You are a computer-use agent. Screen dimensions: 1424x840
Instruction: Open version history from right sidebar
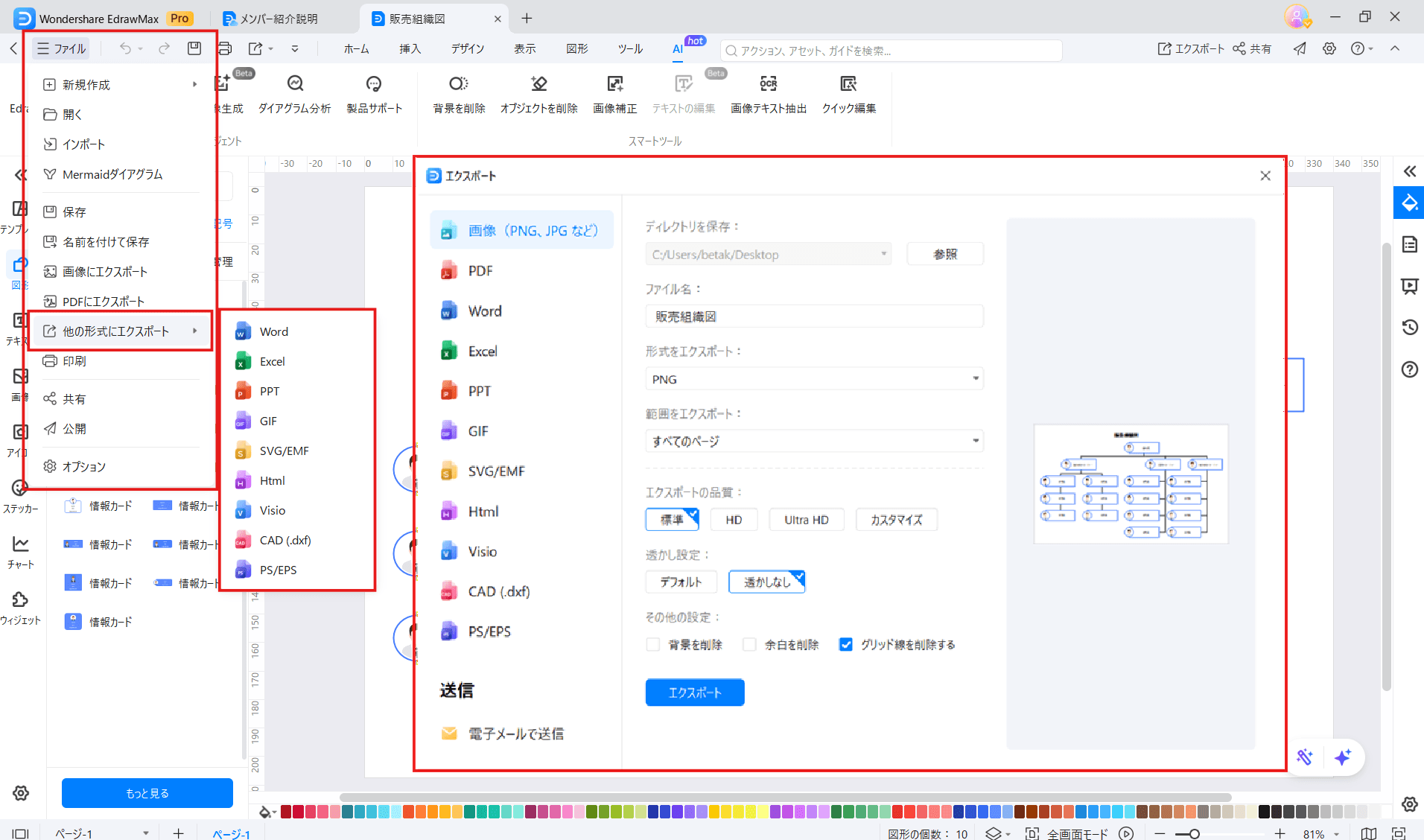tap(1408, 327)
